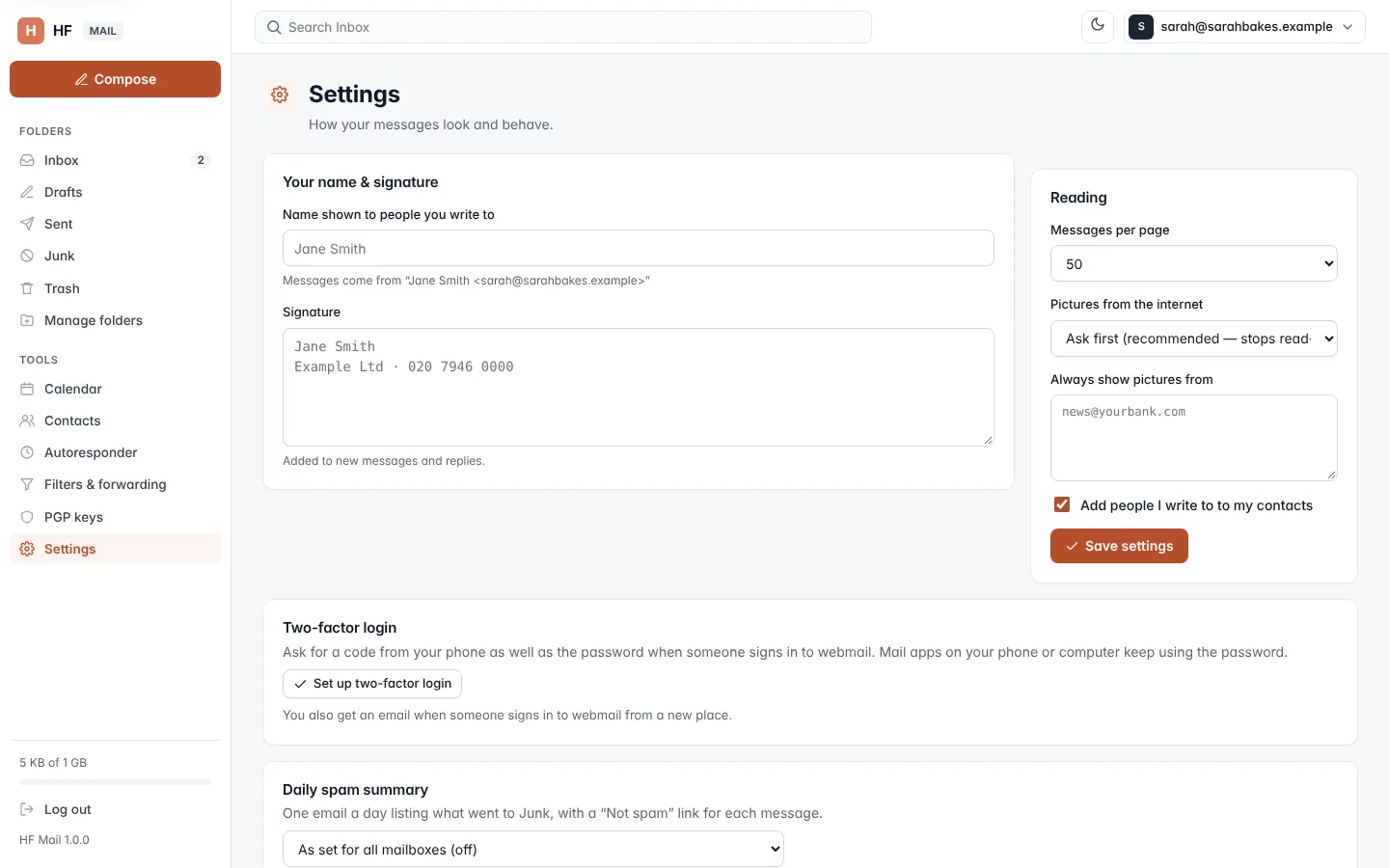Click Set up two-factor login

point(372,684)
